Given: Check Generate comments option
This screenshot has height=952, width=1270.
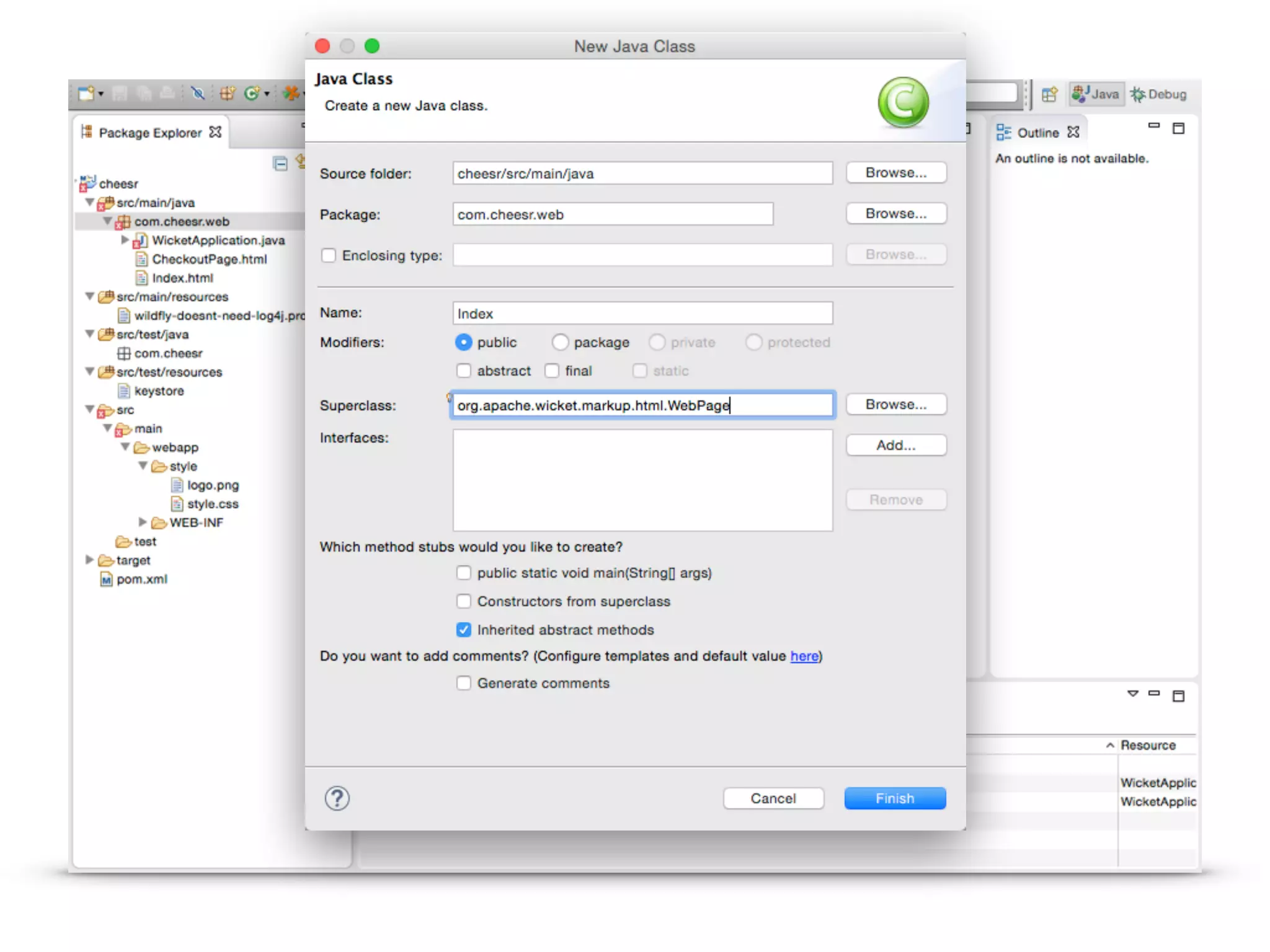Looking at the screenshot, I should (x=463, y=683).
